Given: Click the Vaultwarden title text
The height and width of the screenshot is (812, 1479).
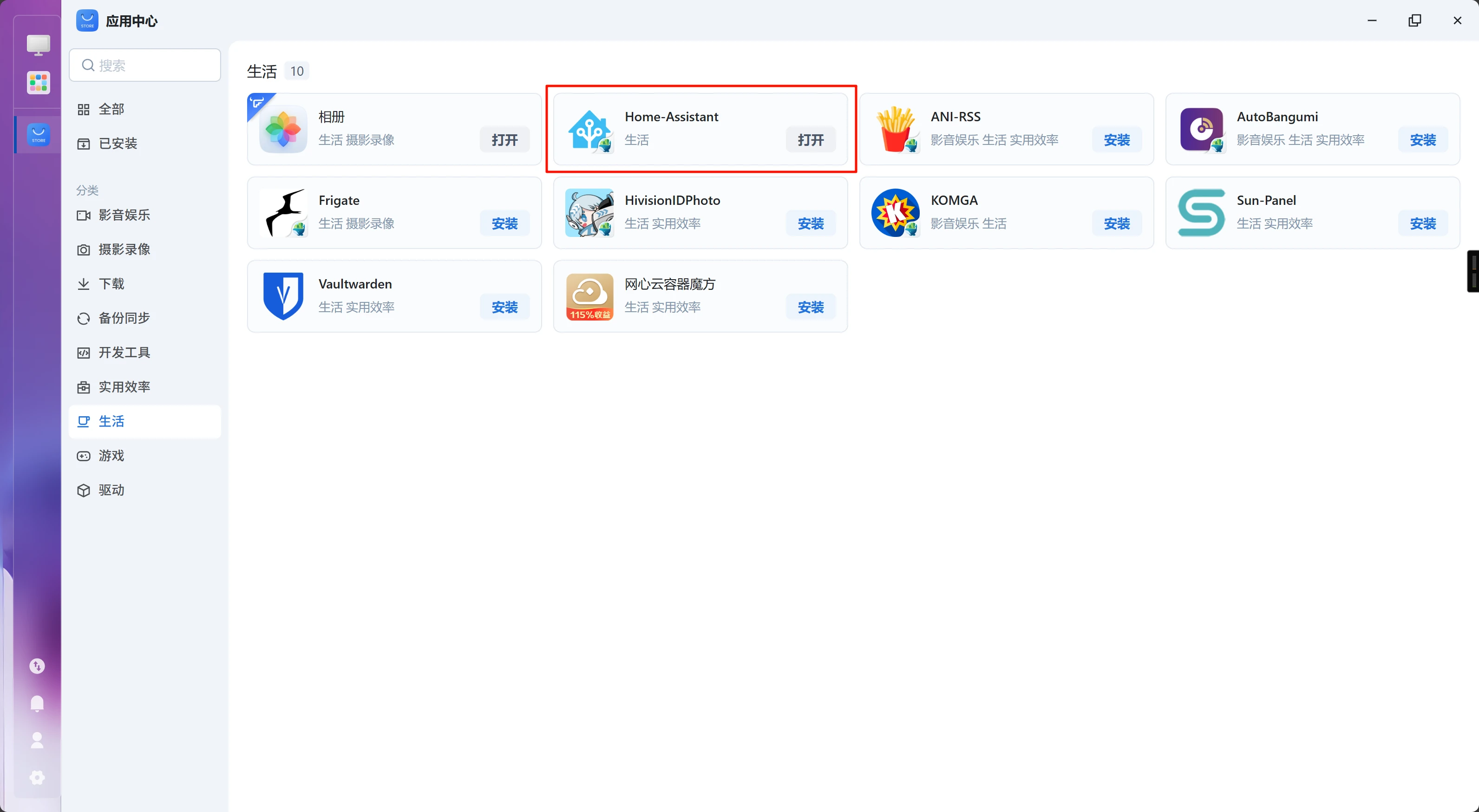Looking at the screenshot, I should pos(355,284).
